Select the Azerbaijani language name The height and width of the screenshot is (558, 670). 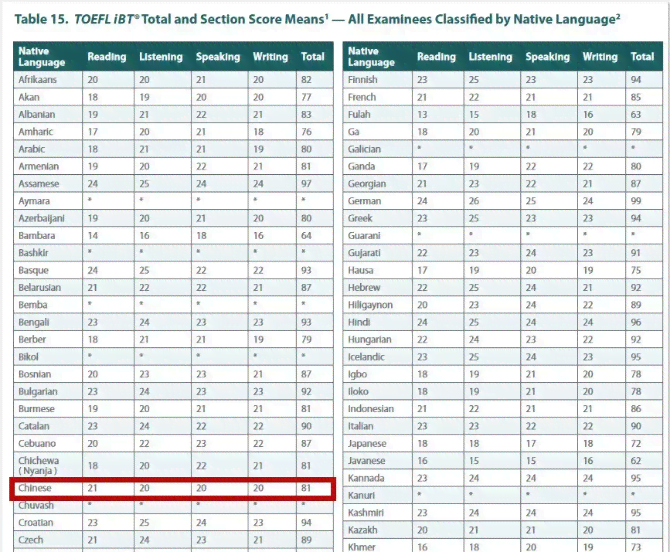[41, 218]
